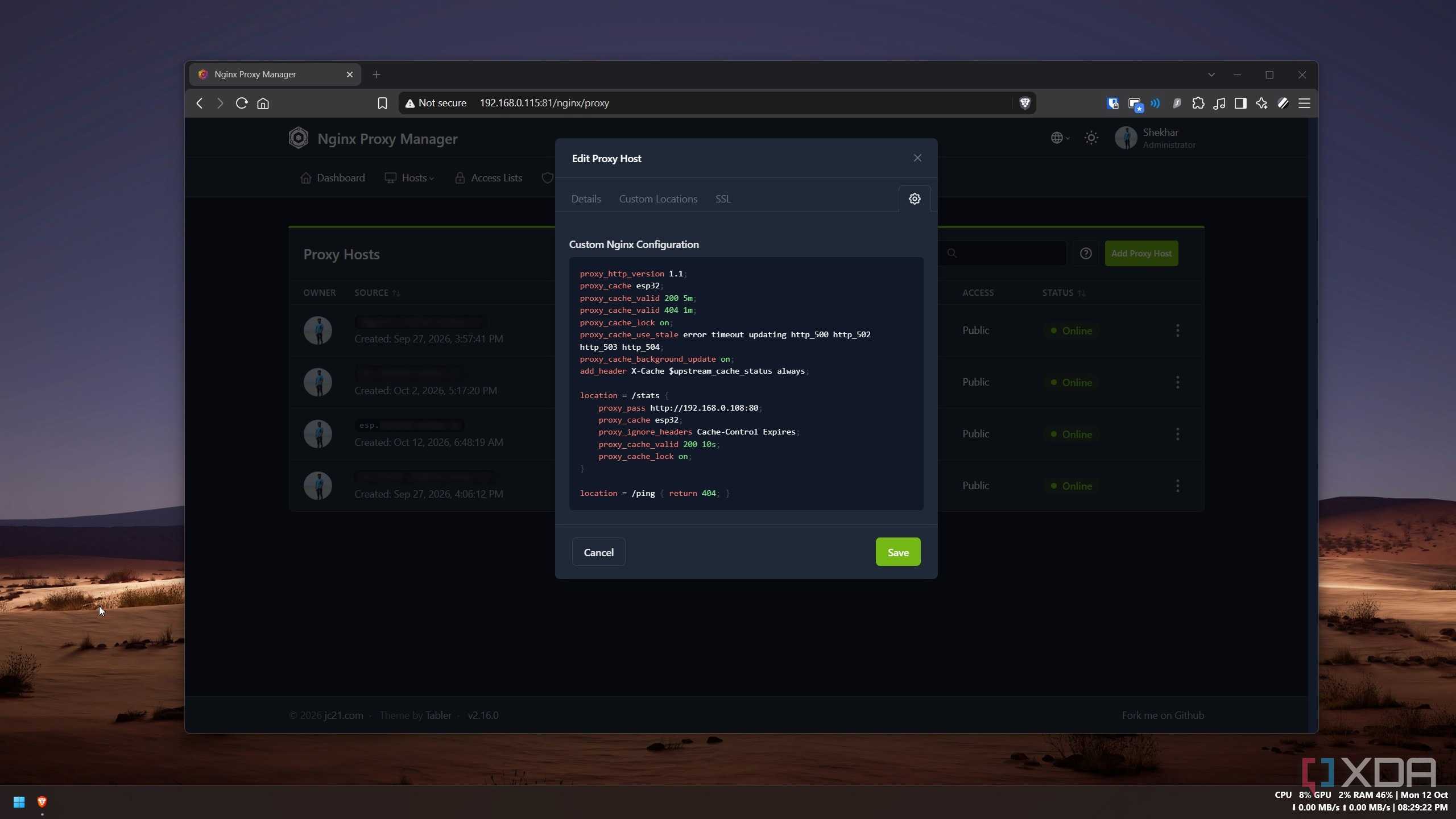
Task: Open the language globe dropdown
Action: point(1060,138)
